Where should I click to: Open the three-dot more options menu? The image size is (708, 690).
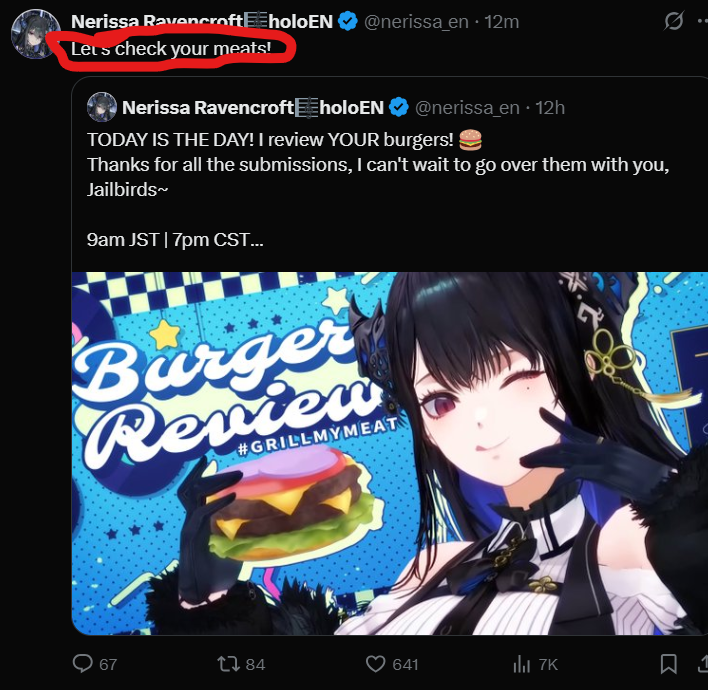[x=703, y=21]
